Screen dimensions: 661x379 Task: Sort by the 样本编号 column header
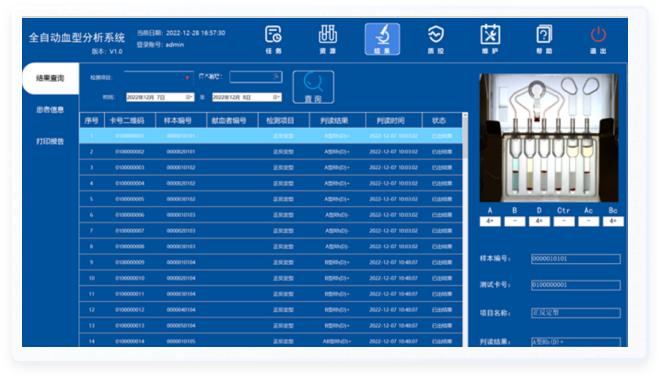coord(181,121)
